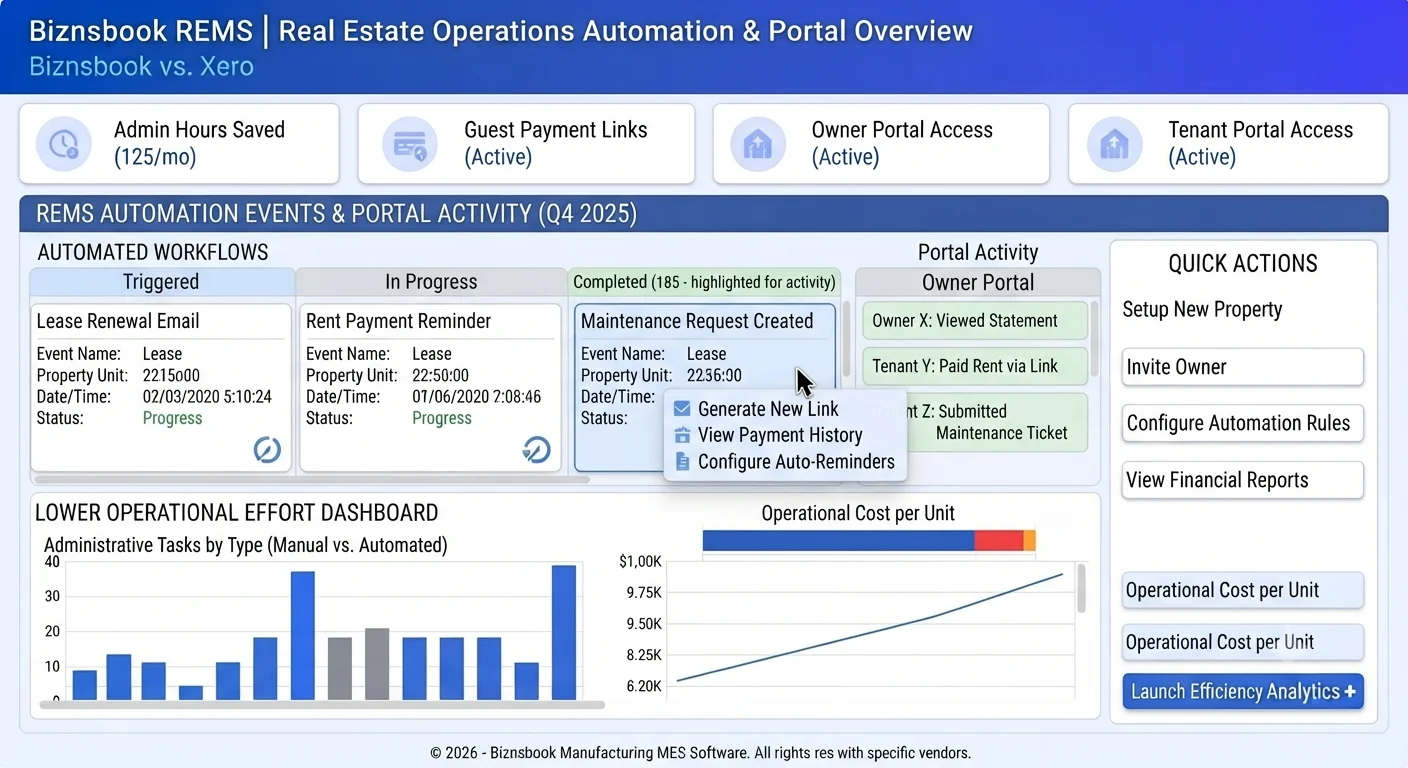Open the Rent Payment Reminder card
This screenshot has height=768, width=1408.
pos(431,388)
